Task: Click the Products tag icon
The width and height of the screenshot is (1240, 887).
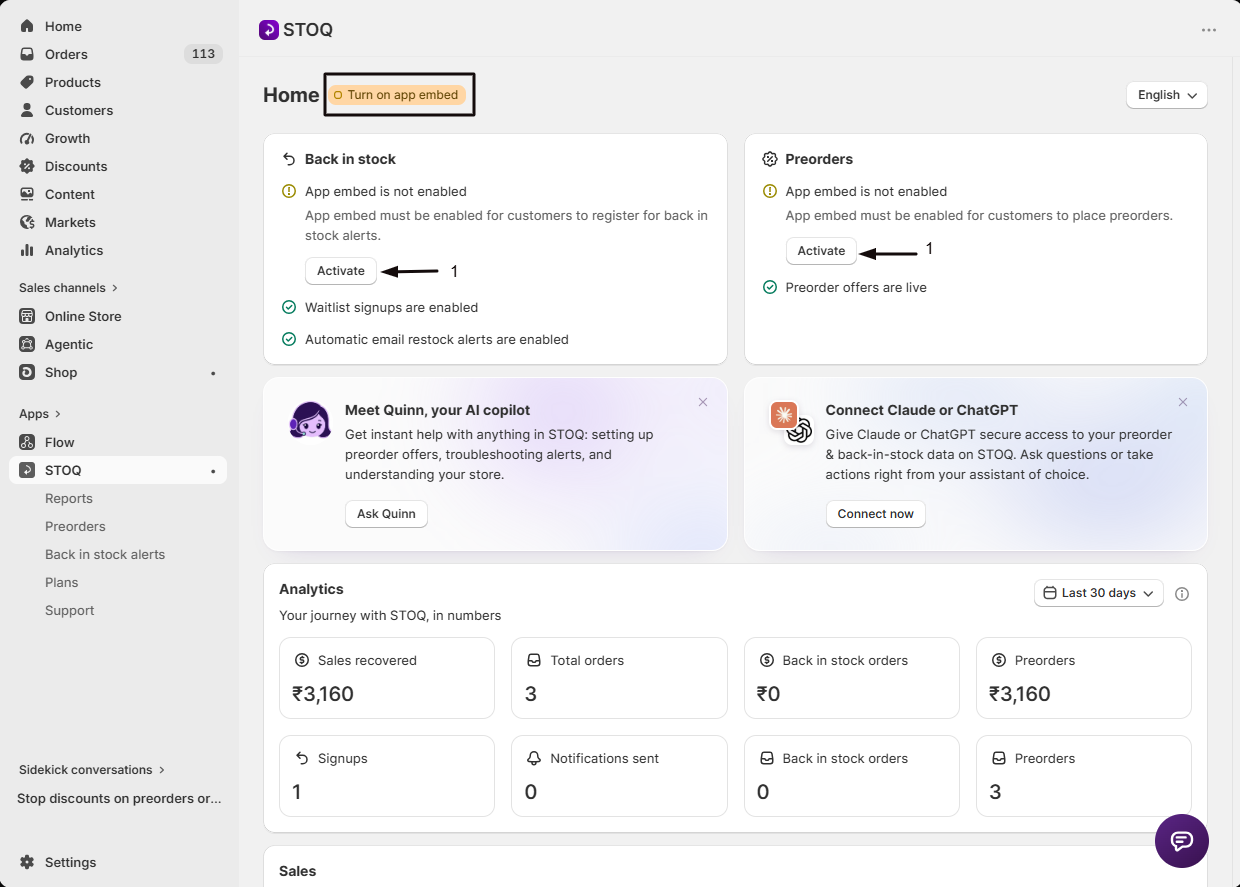Action: pyautogui.click(x=27, y=82)
